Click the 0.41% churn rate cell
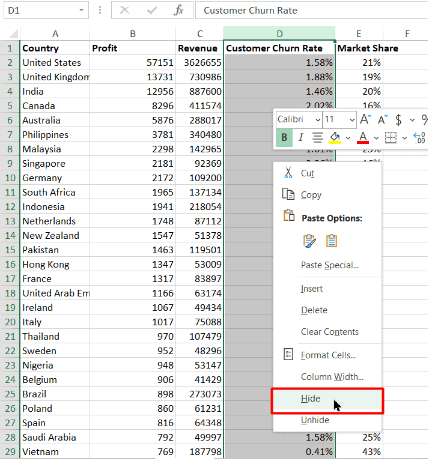 (x=279, y=452)
